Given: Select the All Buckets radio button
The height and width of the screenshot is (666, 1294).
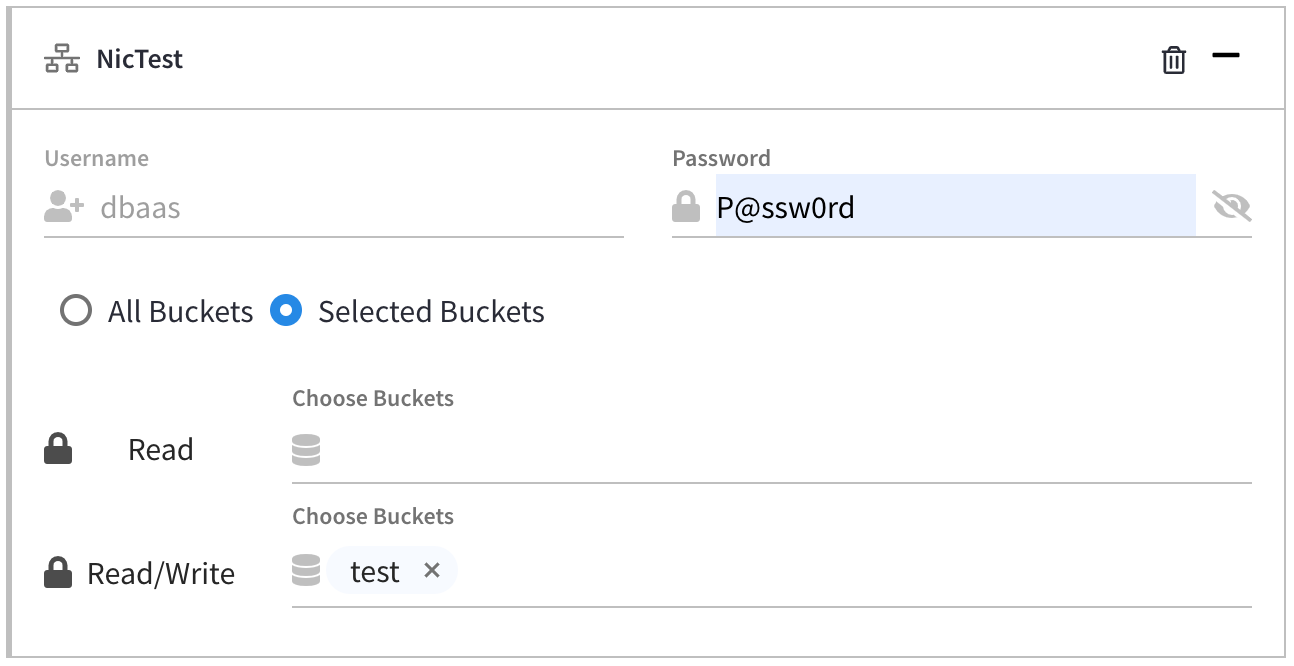Looking at the screenshot, I should tap(76, 311).
